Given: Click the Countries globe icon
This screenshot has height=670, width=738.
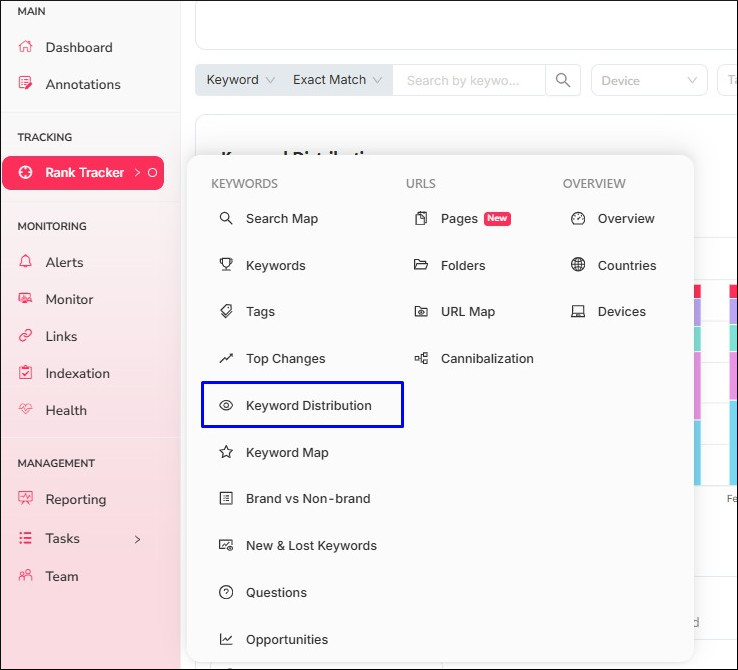Looking at the screenshot, I should click(x=578, y=264).
